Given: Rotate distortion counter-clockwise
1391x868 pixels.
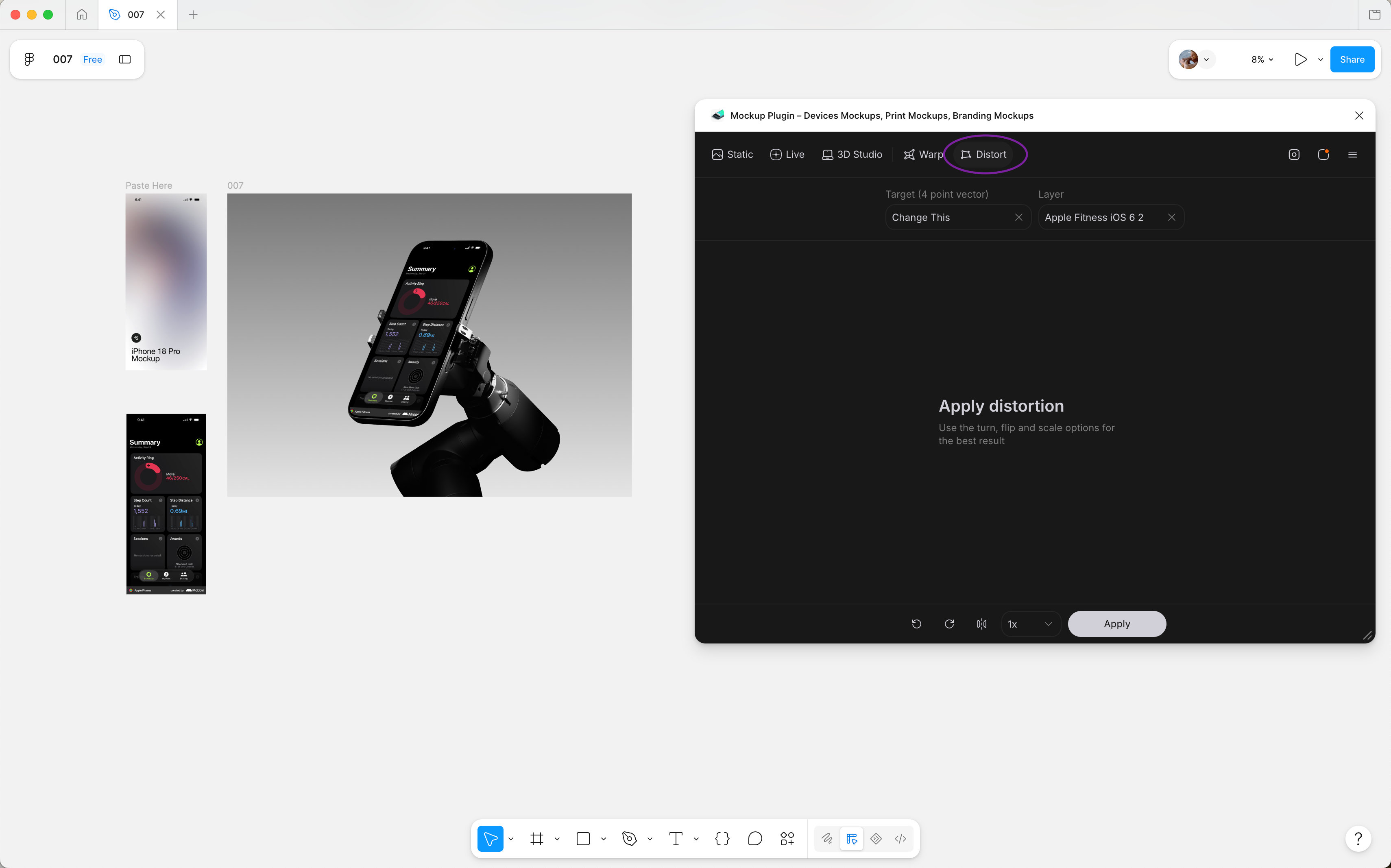Looking at the screenshot, I should [x=916, y=624].
